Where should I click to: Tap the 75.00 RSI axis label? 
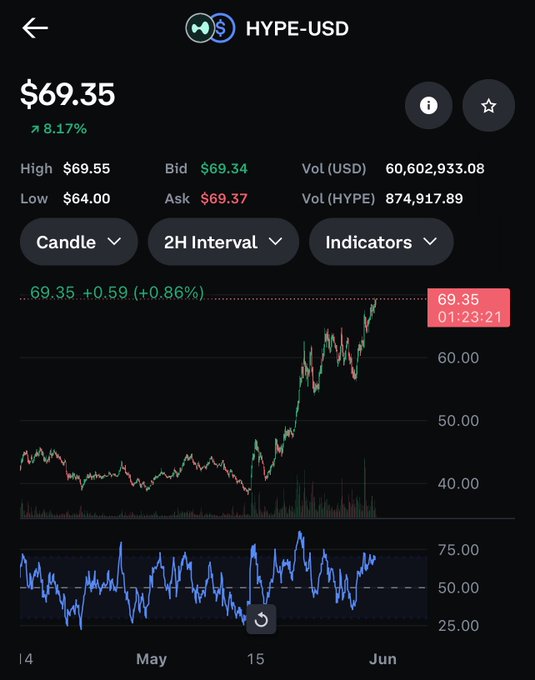[x=458, y=550]
